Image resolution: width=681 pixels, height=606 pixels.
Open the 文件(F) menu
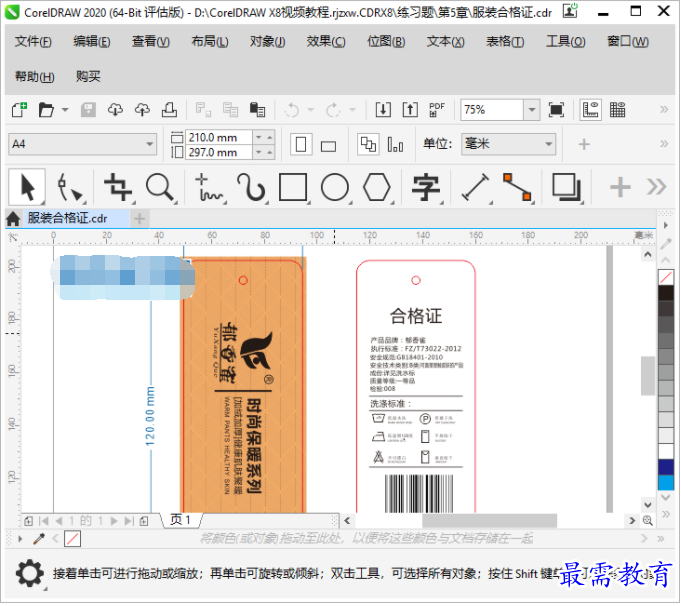(x=33, y=41)
